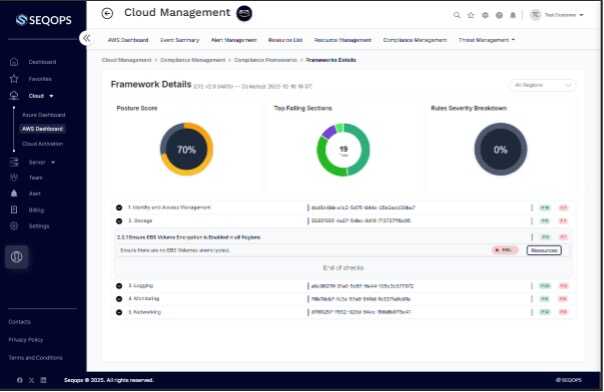Screen dimensions: 604x392
Task: Expand the Logging section row
Action: [x=119, y=286]
